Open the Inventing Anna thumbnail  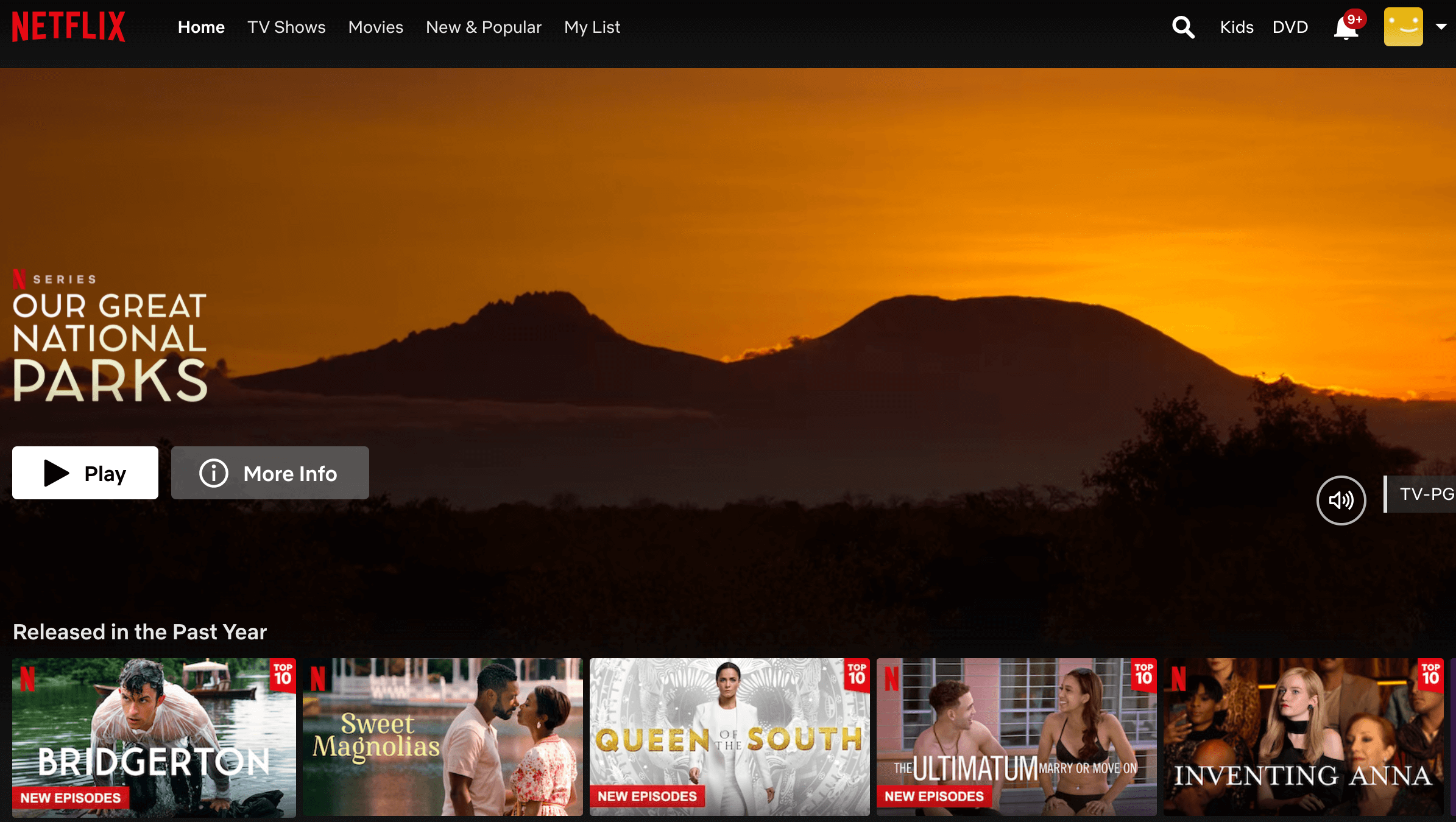(x=1304, y=737)
